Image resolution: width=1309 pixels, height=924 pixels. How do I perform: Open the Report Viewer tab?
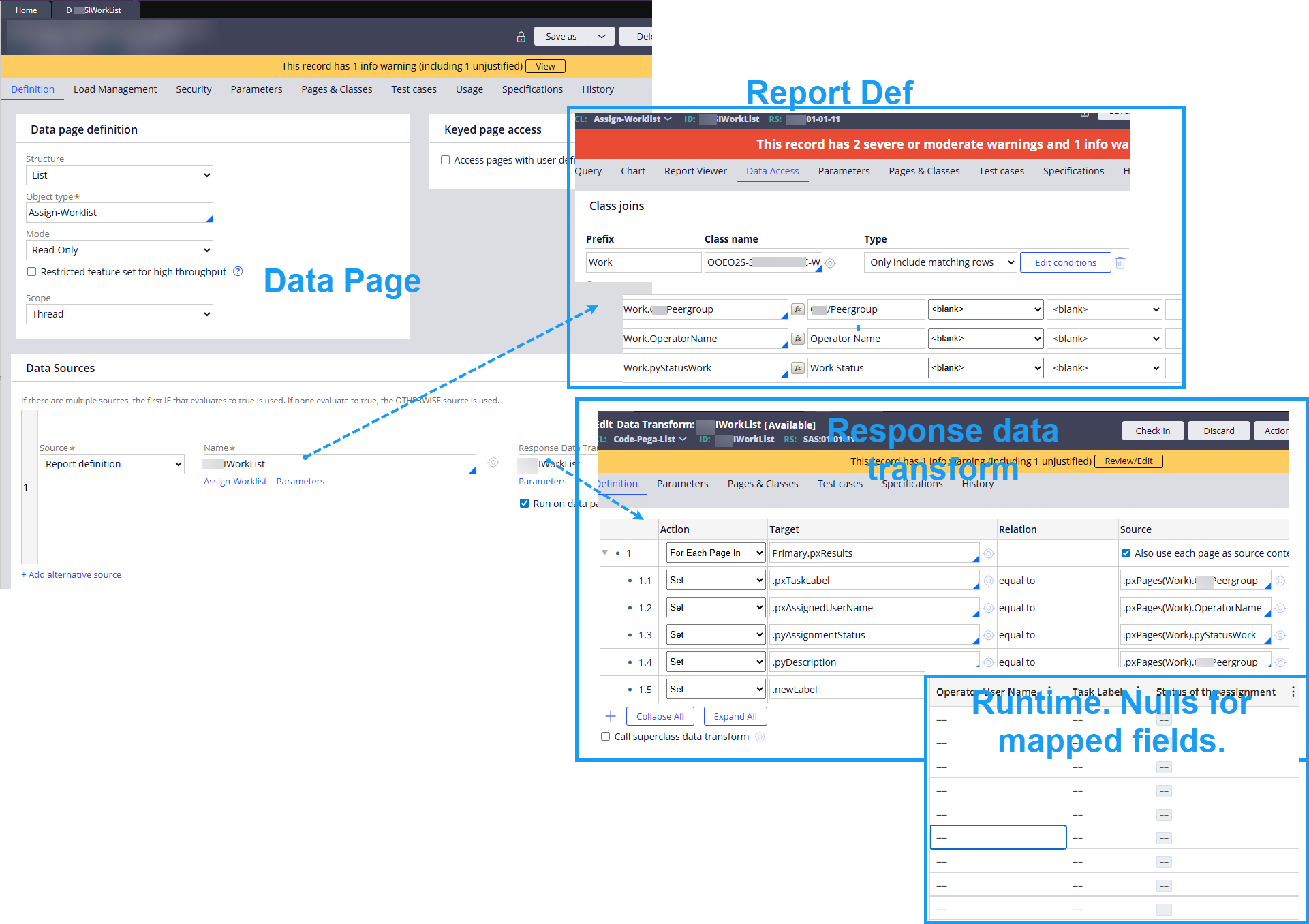(695, 171)
